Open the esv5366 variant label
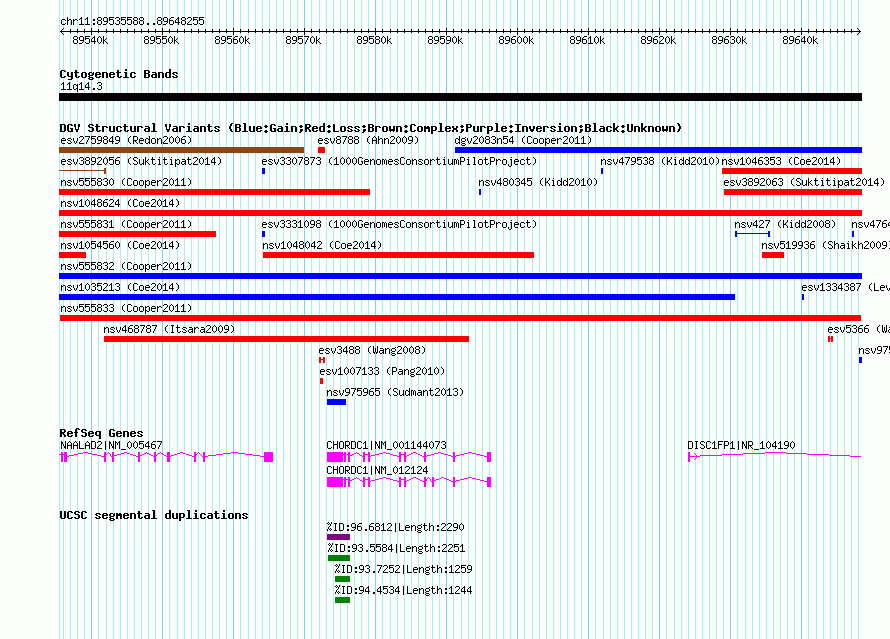Viewport: 890px width, 639px height. pyautogui.click(x=858, y=329)
